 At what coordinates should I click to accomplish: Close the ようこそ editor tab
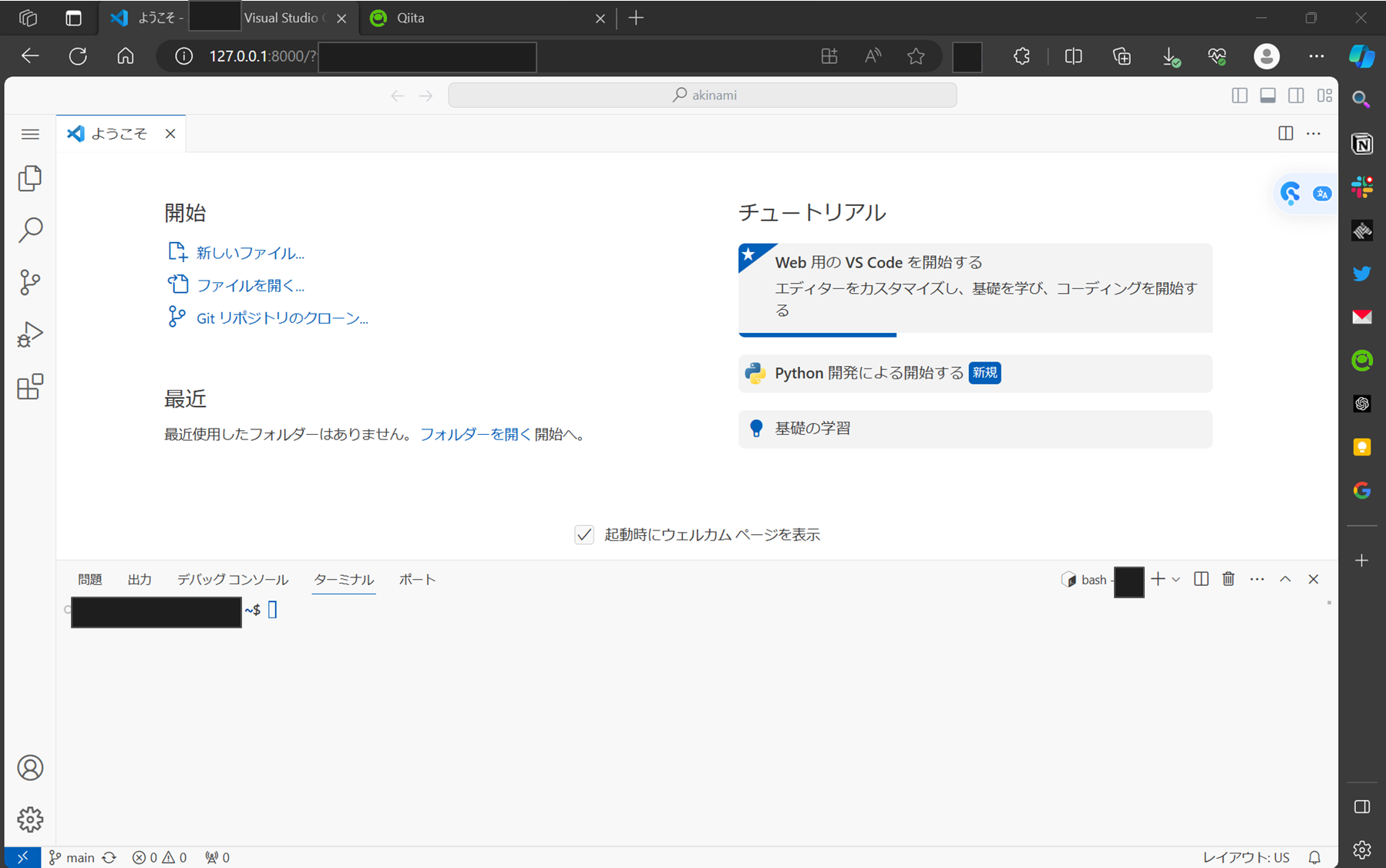pos(170,134)
